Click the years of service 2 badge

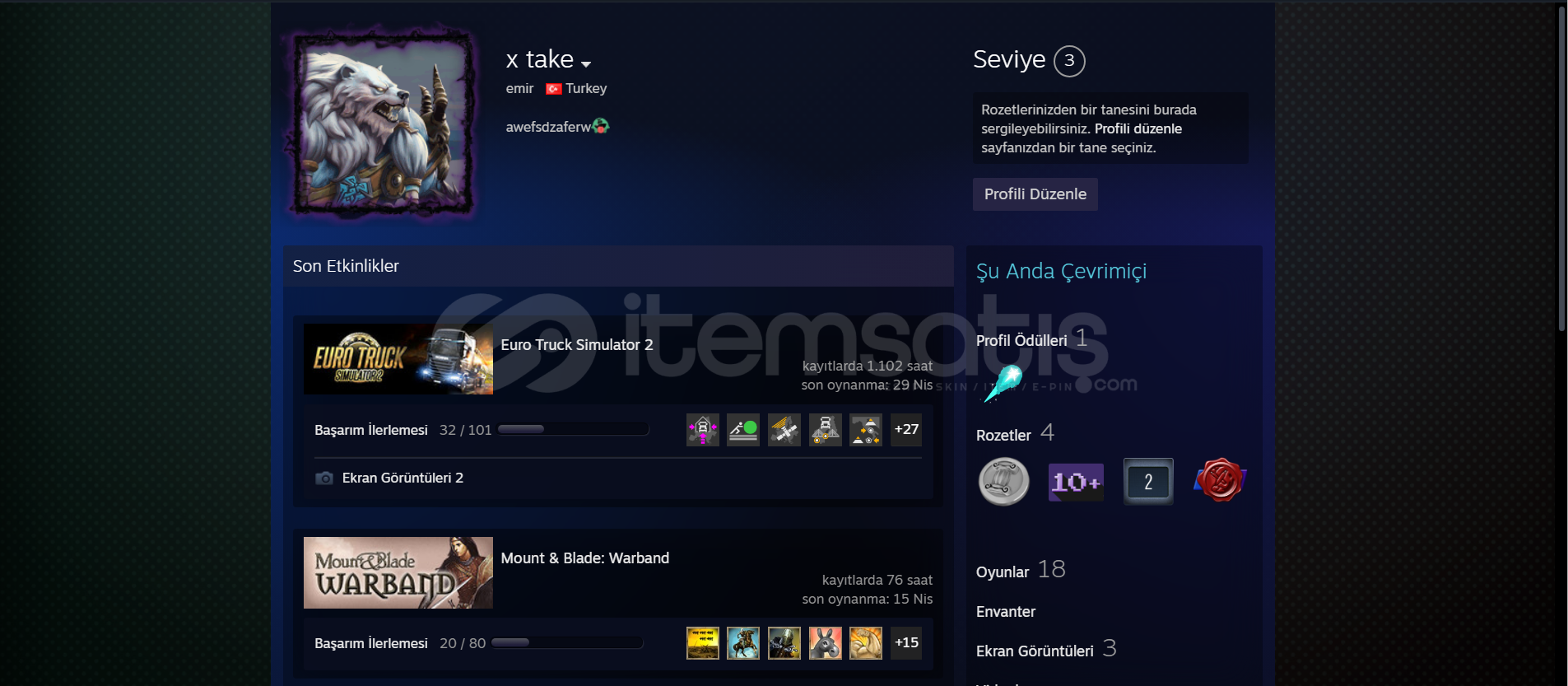pos(1148,482)
